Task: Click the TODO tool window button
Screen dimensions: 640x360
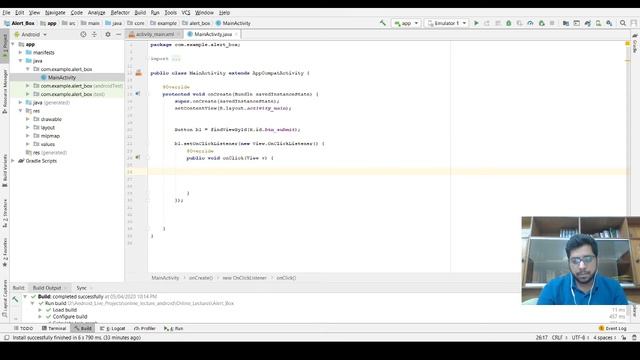Action: 23,328
